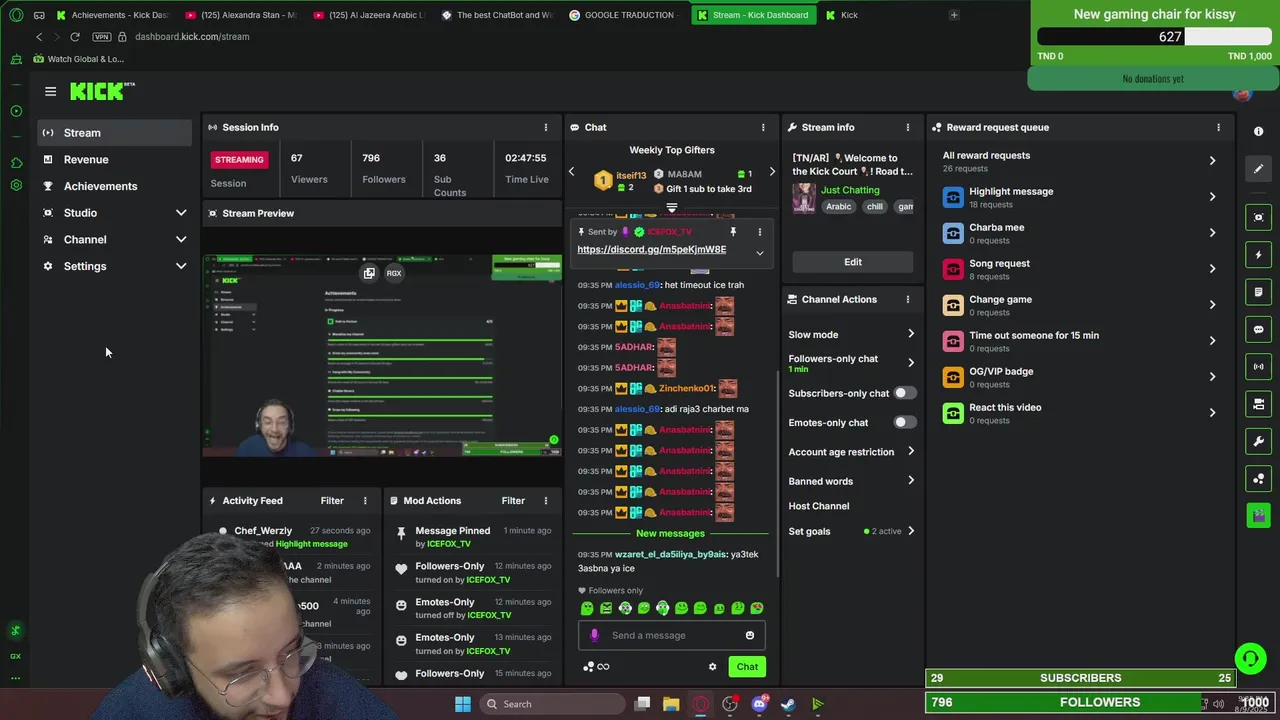Click Filter in Mod Actions
The height and width of the screenshot is (720, 1280).
click(x=513, y=500)
